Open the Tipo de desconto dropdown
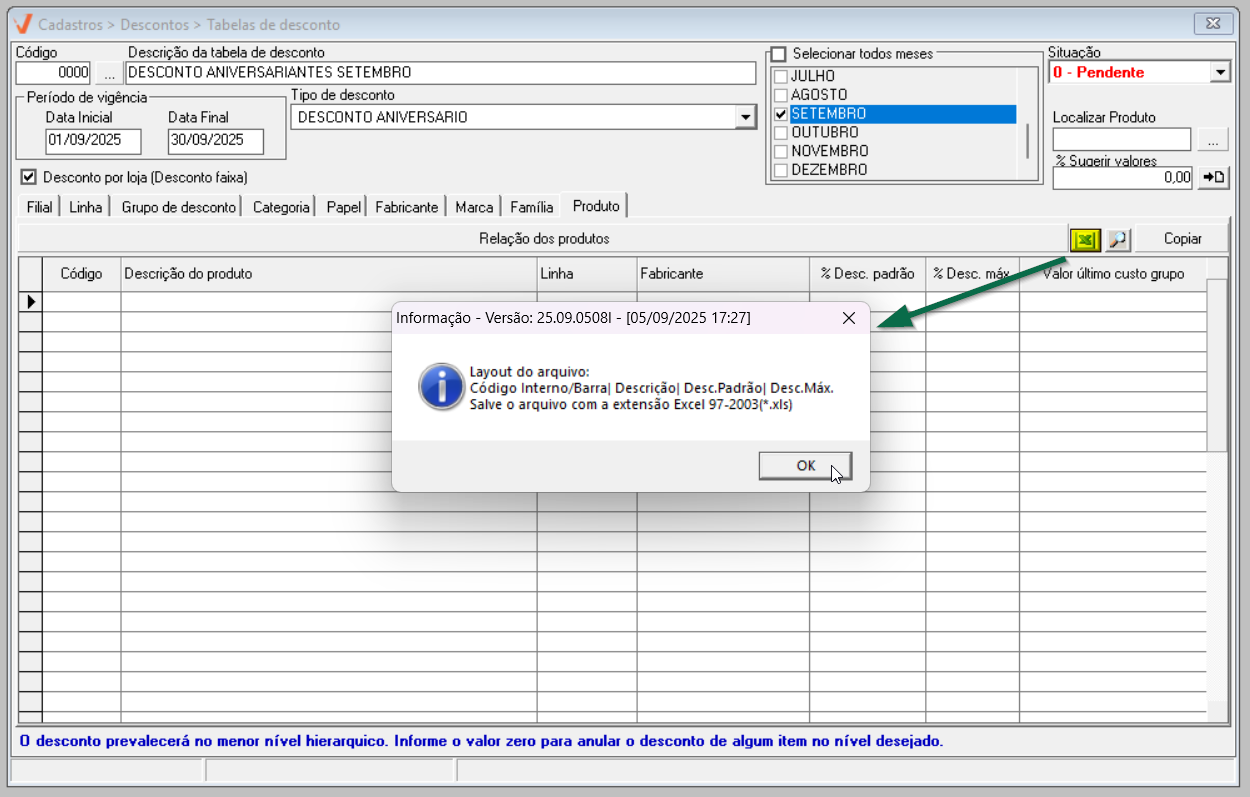The image size is (1250, 797). point(745,118)
